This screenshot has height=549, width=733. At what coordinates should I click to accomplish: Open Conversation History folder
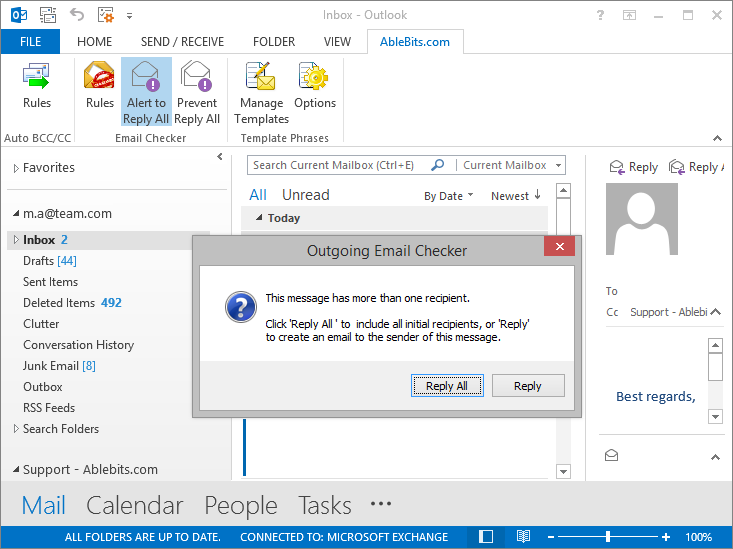pyautogui.click(x=79, y=345)
